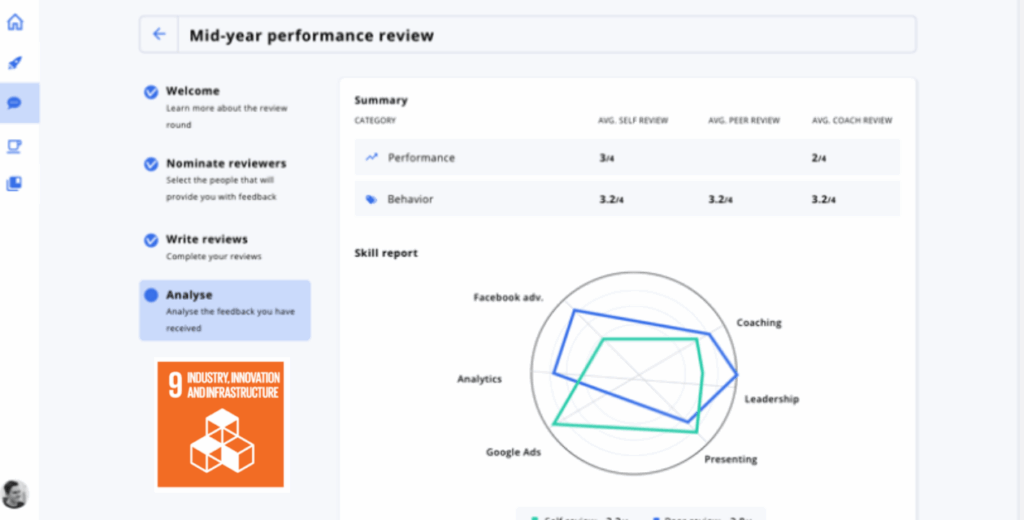Open the user profile avatar
The image size is (1024, 520).
pyautogui.click(x=14, y=494)
